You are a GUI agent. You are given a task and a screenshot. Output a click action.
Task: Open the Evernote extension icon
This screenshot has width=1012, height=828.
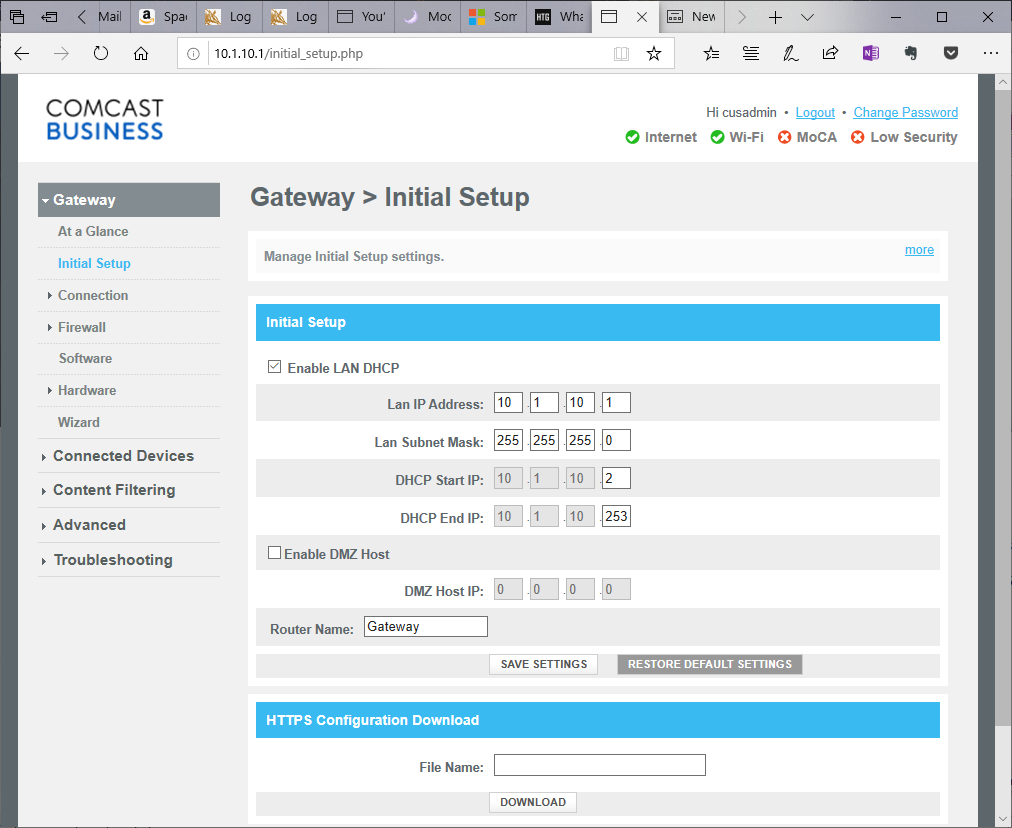(911, 53)
